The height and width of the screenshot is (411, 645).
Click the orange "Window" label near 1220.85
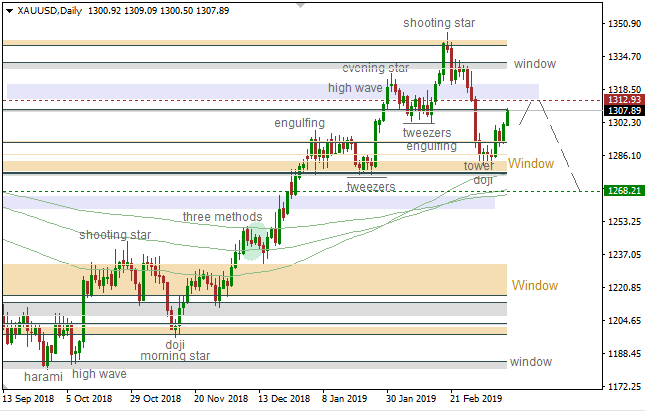[x=534, y=285]
